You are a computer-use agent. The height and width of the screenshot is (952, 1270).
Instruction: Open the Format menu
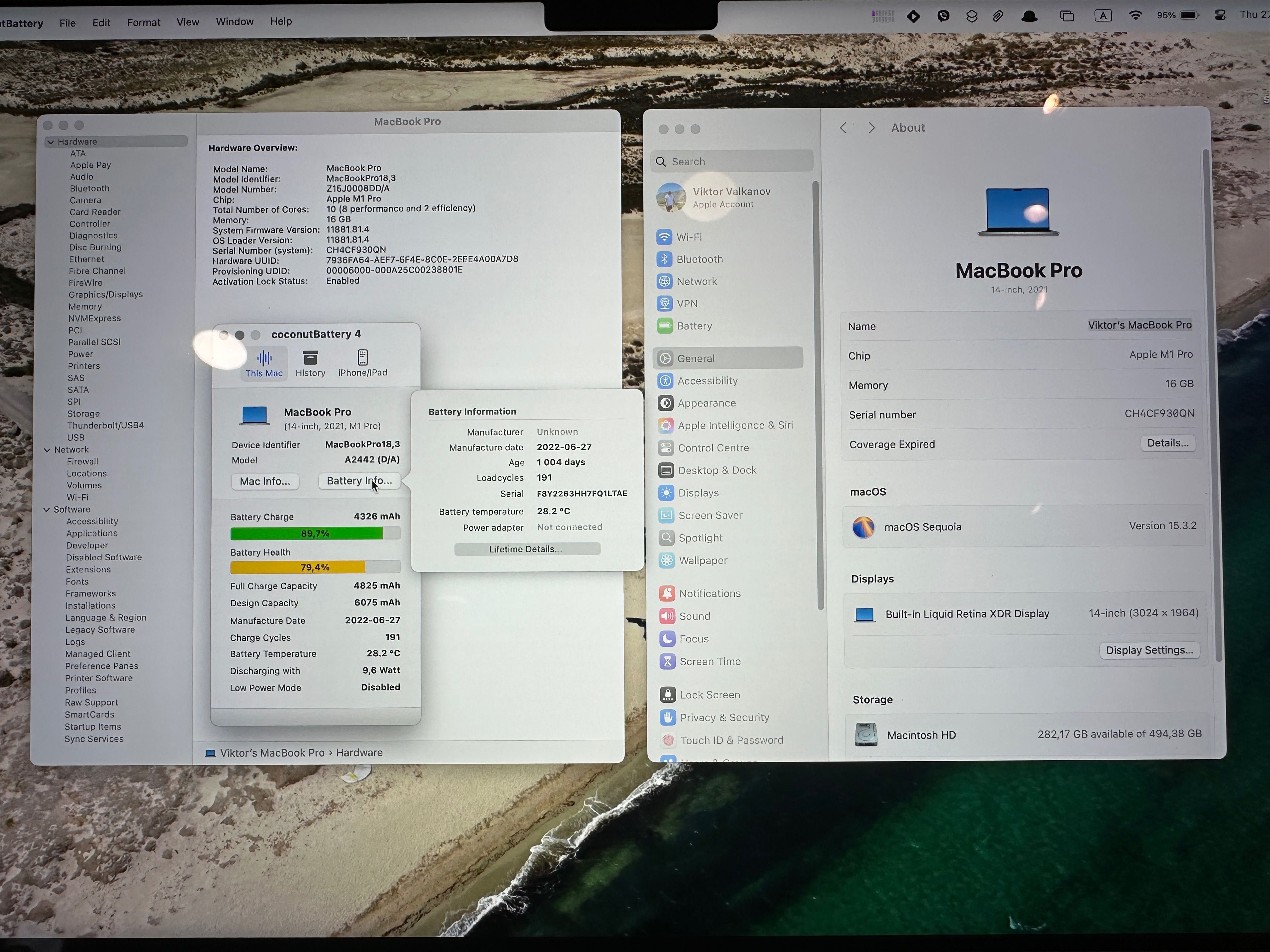click(x=144, y=22)
